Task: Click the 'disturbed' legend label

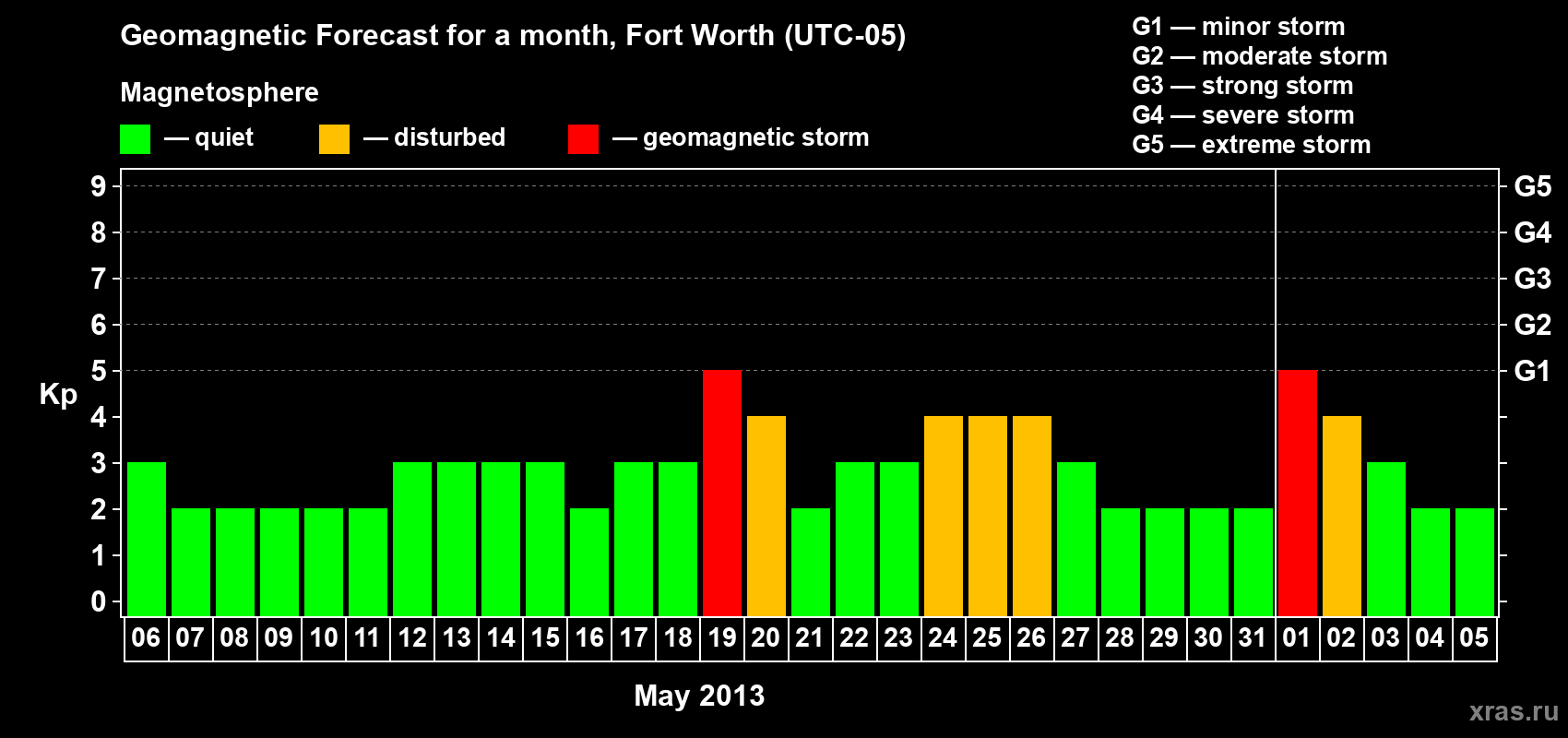Action: (x=449, y=137)
